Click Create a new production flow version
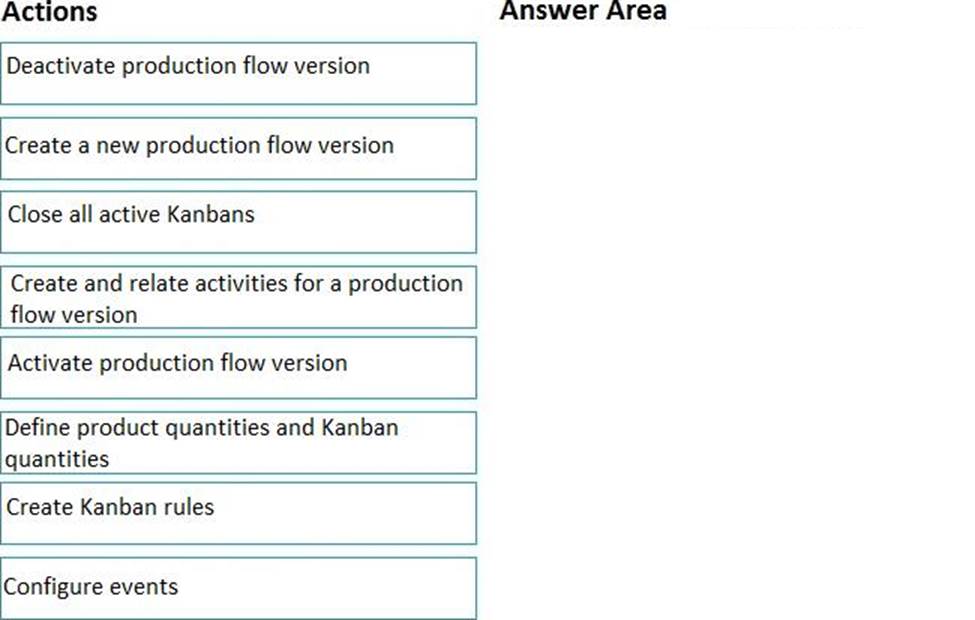Image resolution: width=975 pixels, height=620 pixels. click(239, 149)
